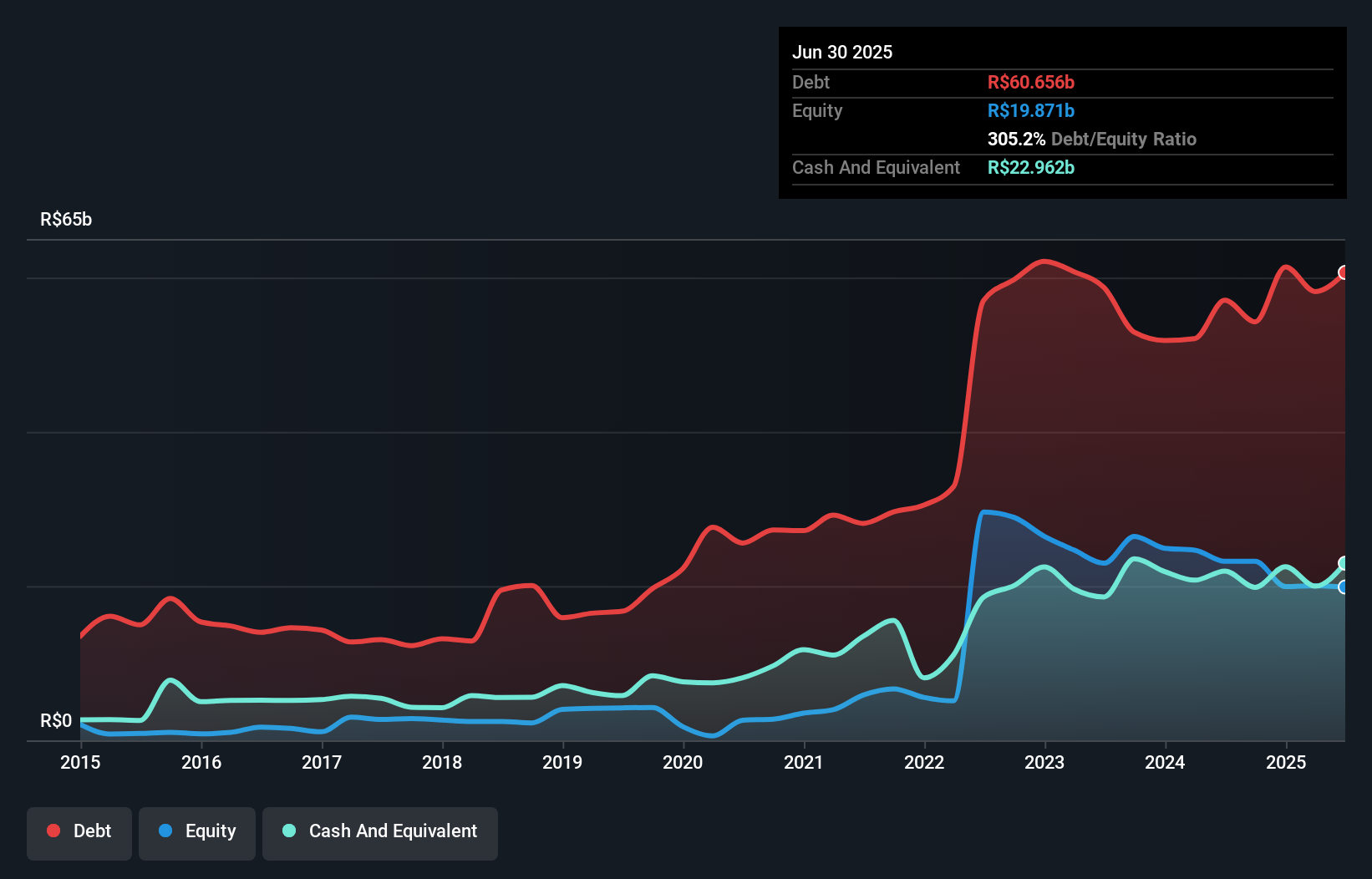Click the teal Cash And Equivalent legend dot
1372x879 pixels.
pos(287,831)
